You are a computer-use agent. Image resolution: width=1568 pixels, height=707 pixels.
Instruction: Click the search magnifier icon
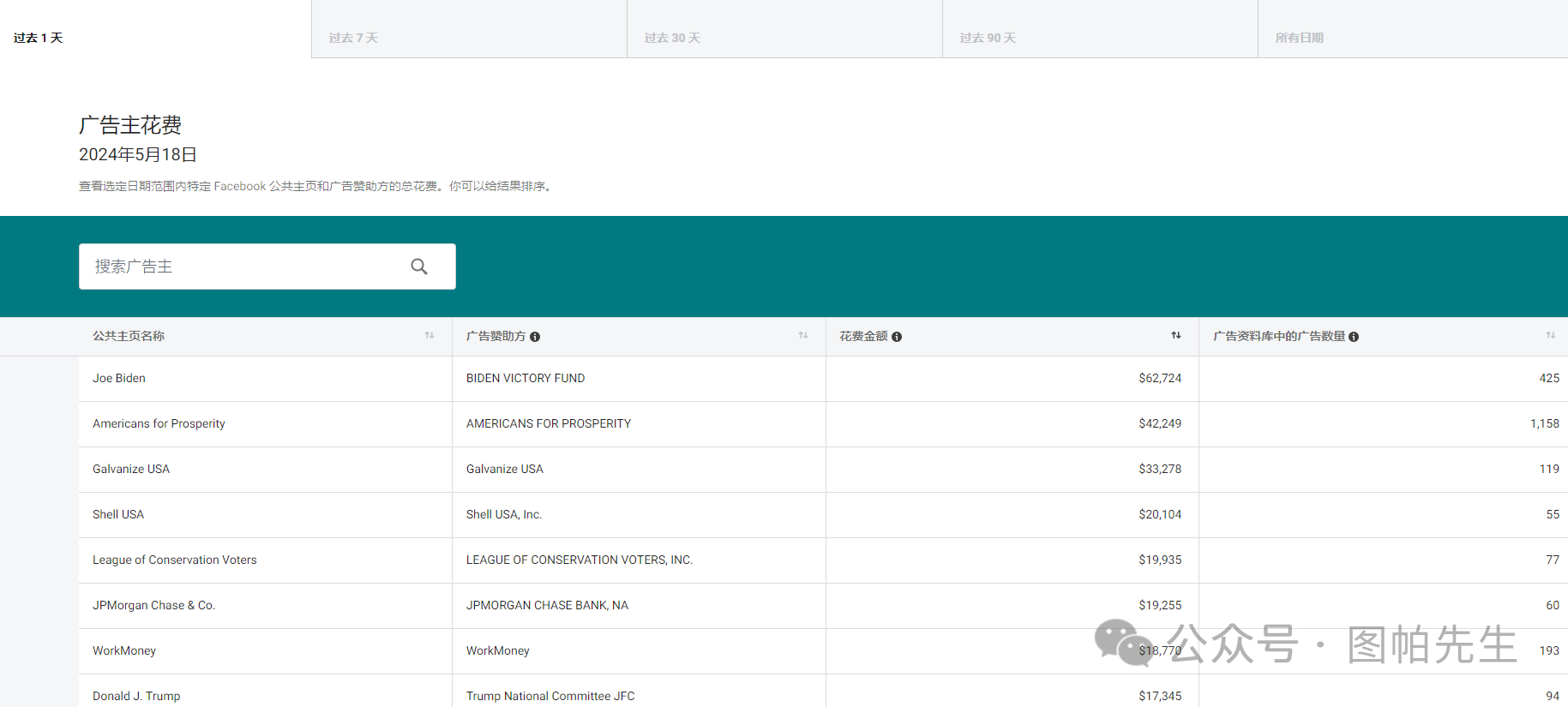[x=419, y=267]
